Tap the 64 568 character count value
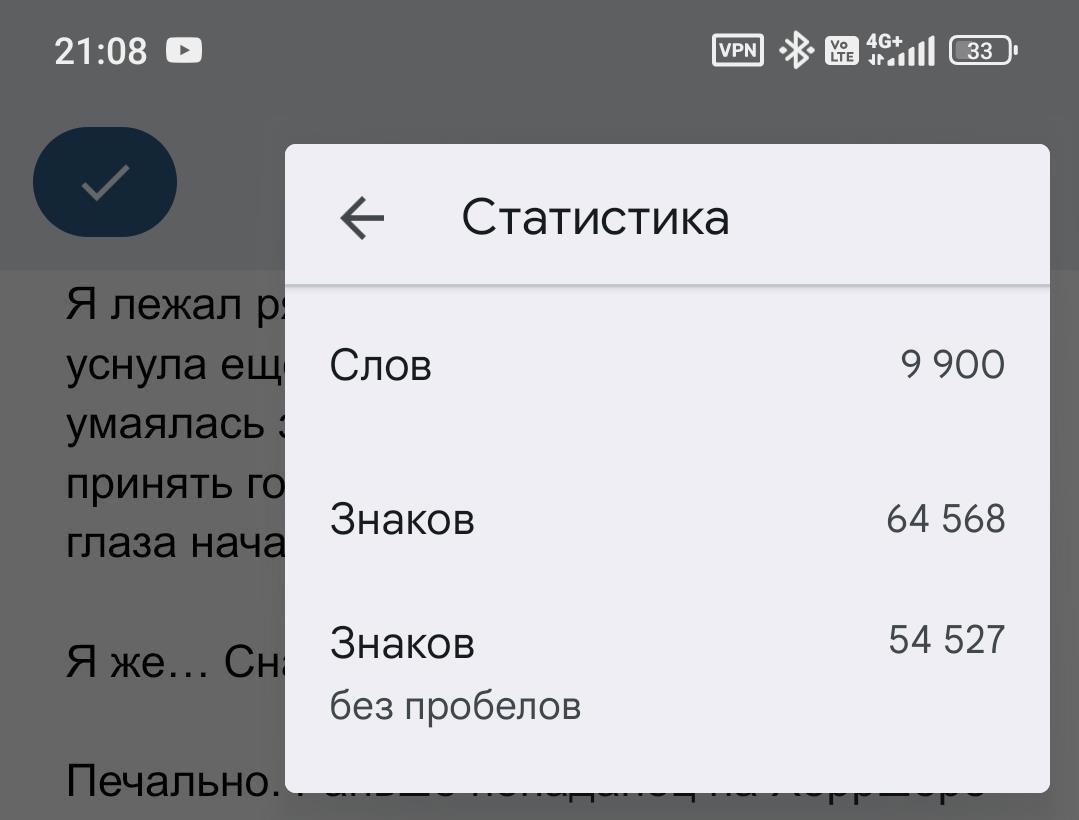The height and width of the screenshot is (820, 1079). click(x=945, y=519)
